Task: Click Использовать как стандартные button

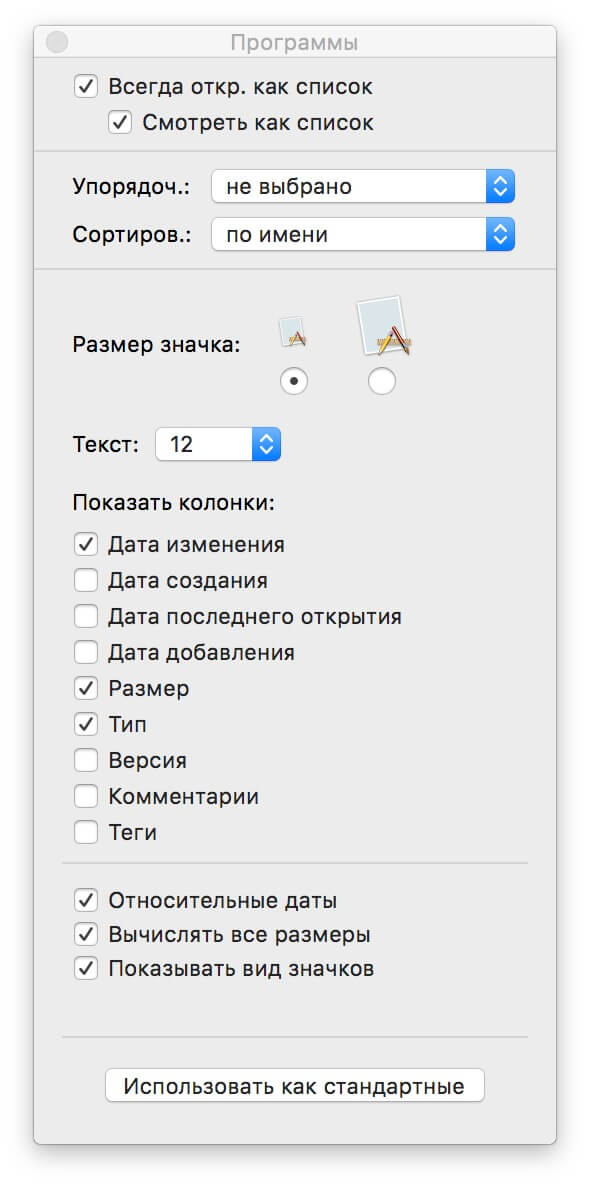Action: pos(294,1085)
